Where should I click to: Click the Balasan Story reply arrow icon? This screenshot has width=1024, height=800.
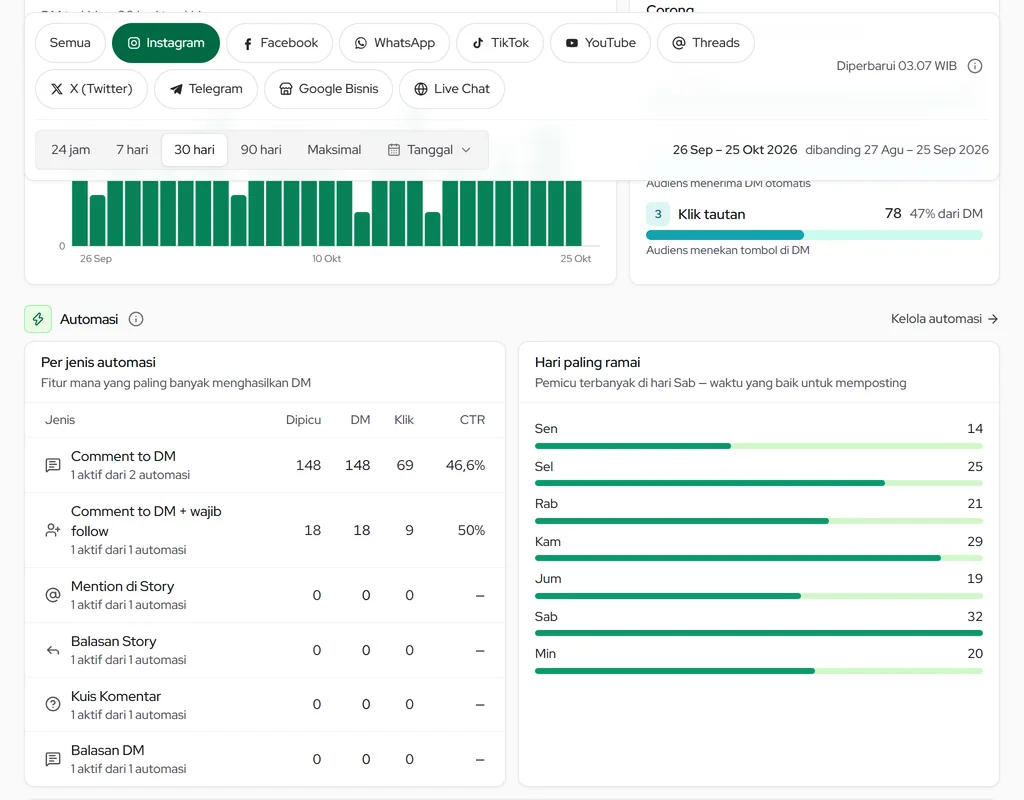pos(53,650)
